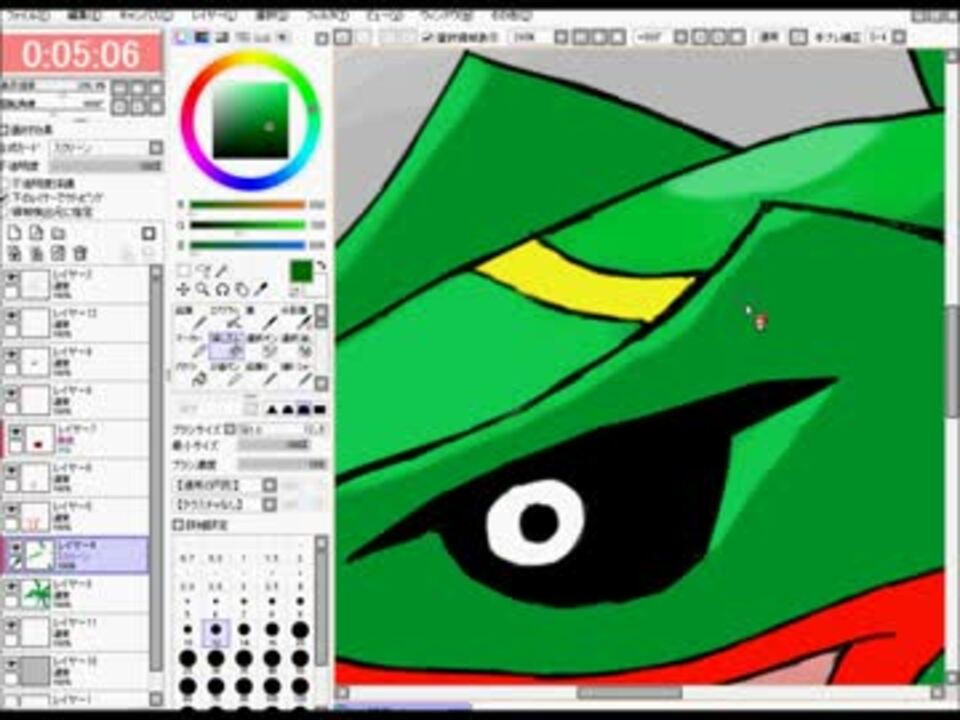This screenshot has width=960, height=720.
Task: Select the lasso selection tool
Action: click(203, 271)
